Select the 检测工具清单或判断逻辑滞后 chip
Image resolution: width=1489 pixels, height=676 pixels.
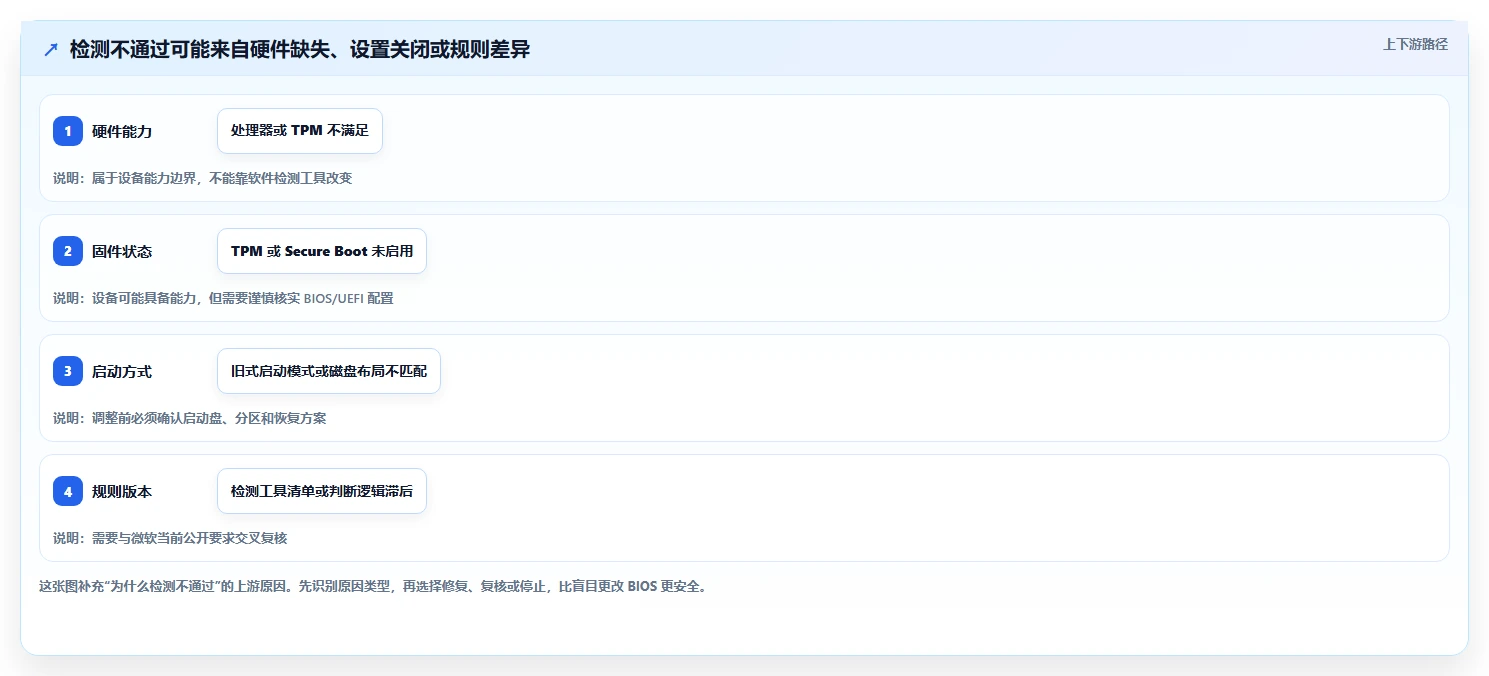pyautogui.click(x=322, y=491)
